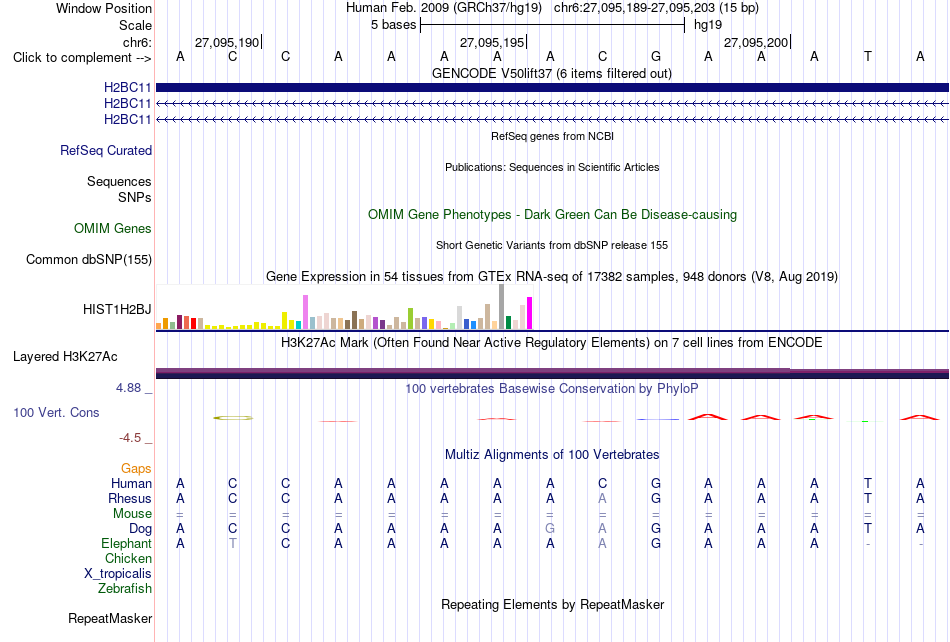
Task: Select the Zebrafish species label
Action: 125,588
